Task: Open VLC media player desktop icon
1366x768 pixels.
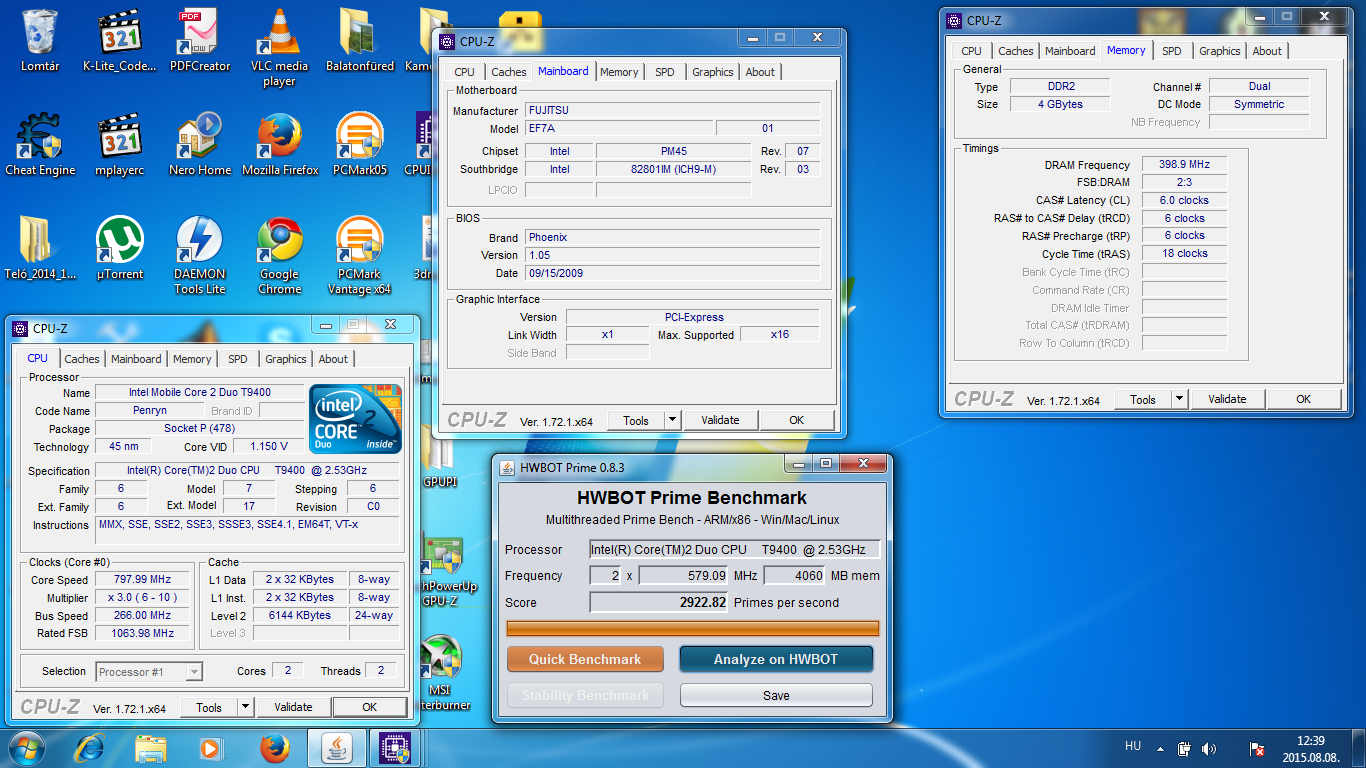Action: pyautogui.click(x=280, y=47)
